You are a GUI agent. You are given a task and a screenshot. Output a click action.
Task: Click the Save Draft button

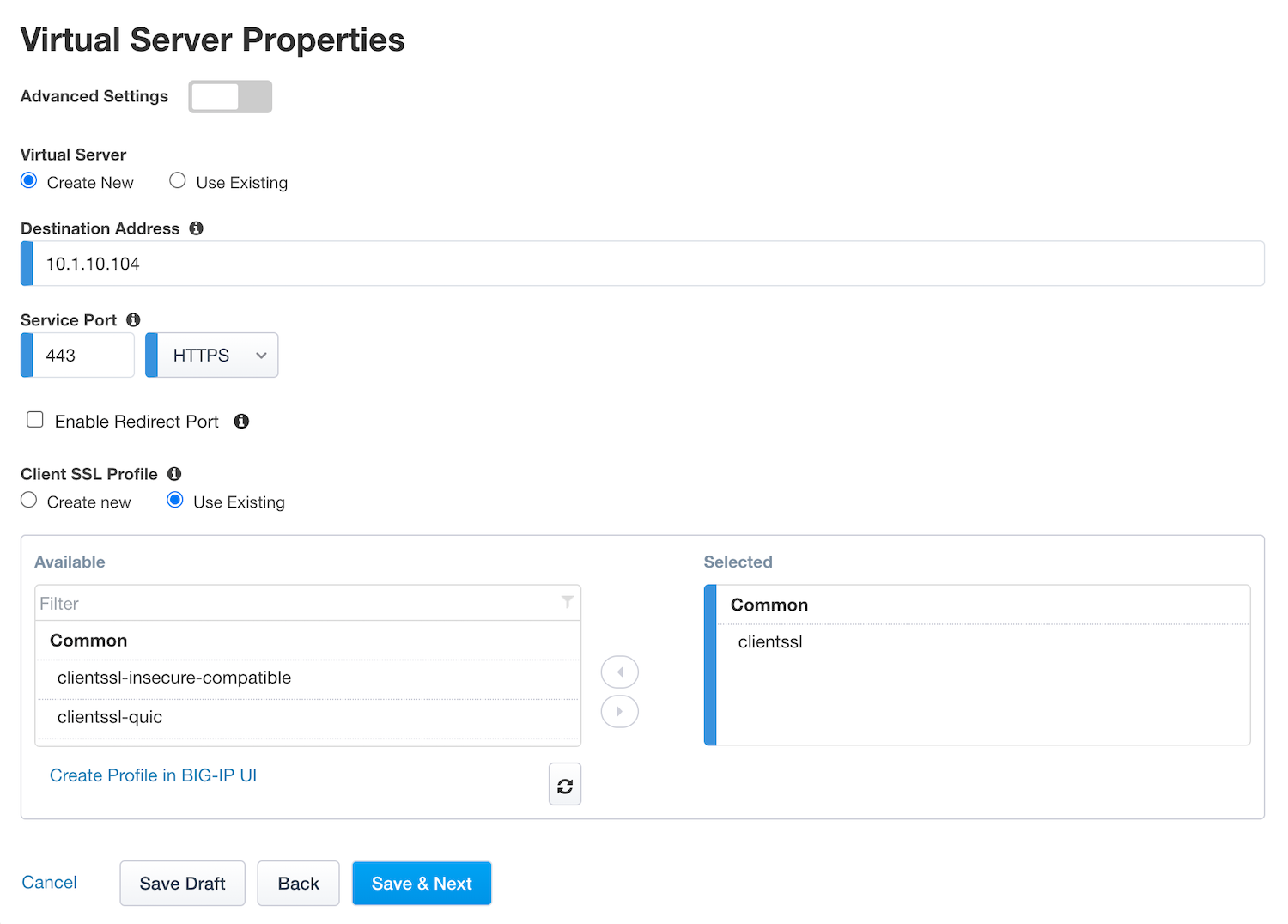click(x=182, y=884)
